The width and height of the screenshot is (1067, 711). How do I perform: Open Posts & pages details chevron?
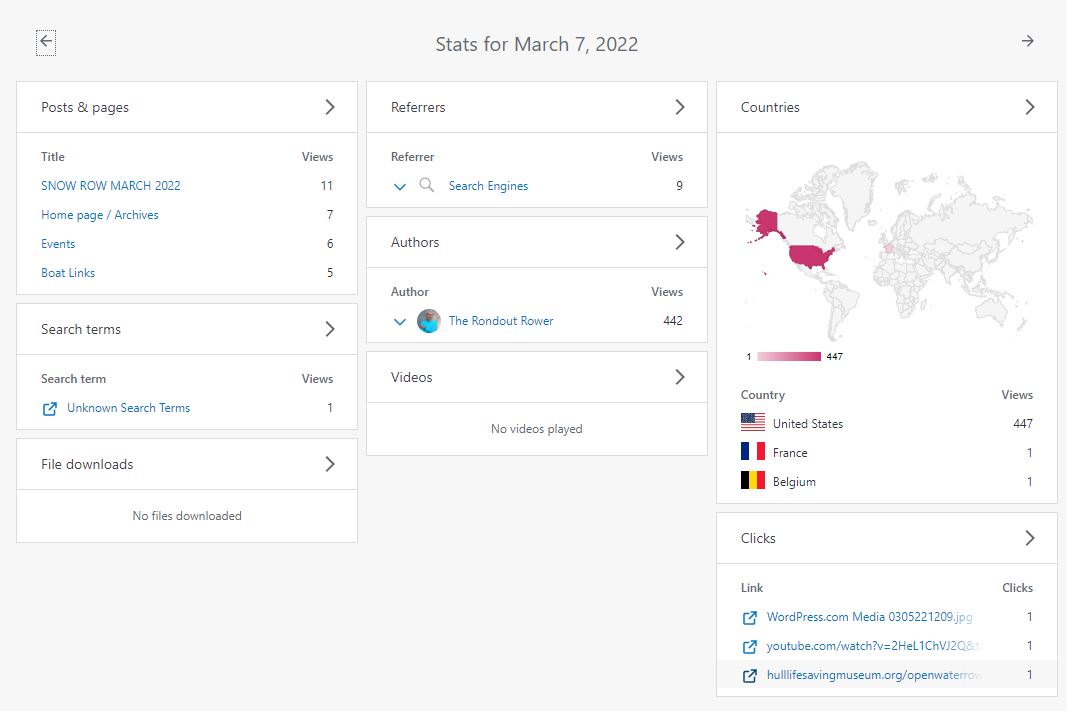(x=330, y=107)
